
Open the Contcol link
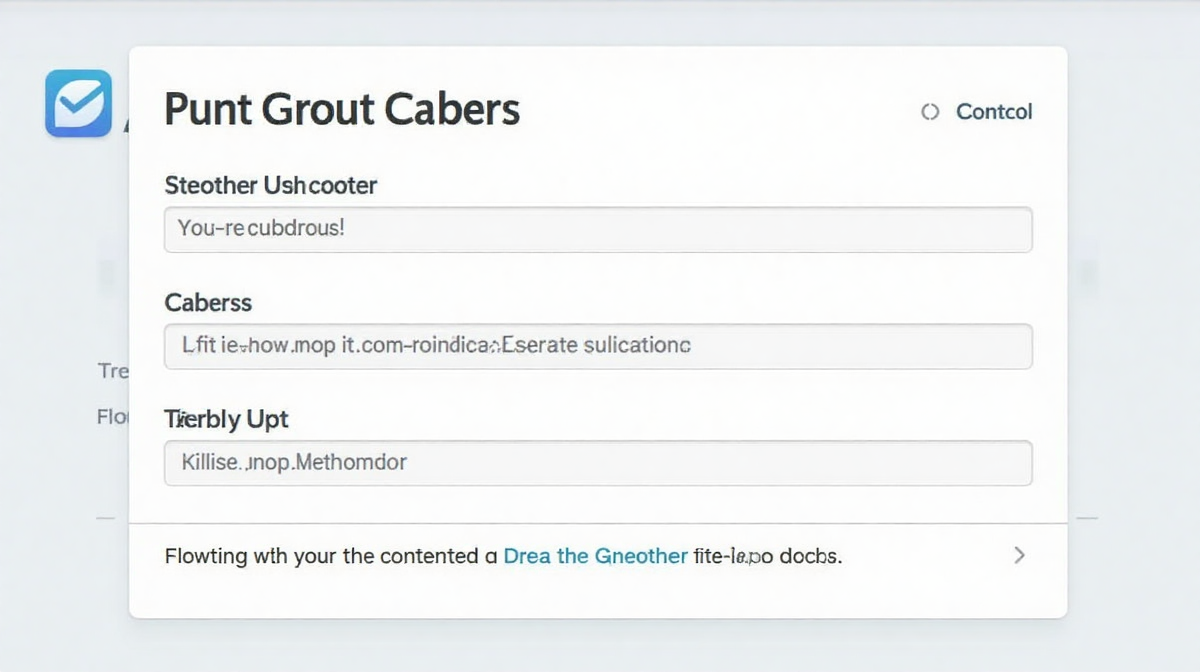[994, 112]
